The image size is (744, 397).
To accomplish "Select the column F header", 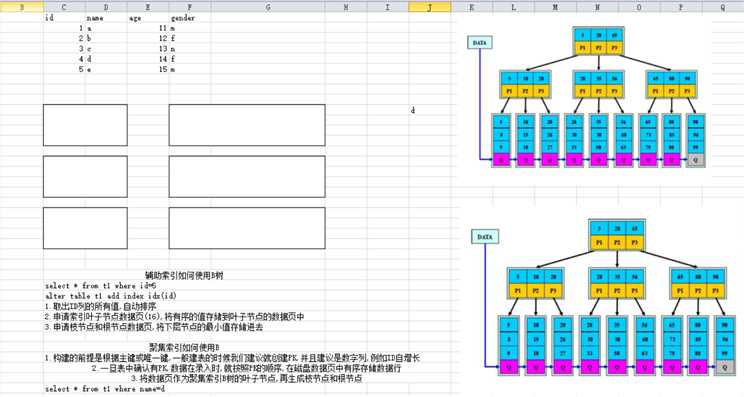I will pos(190,7).
